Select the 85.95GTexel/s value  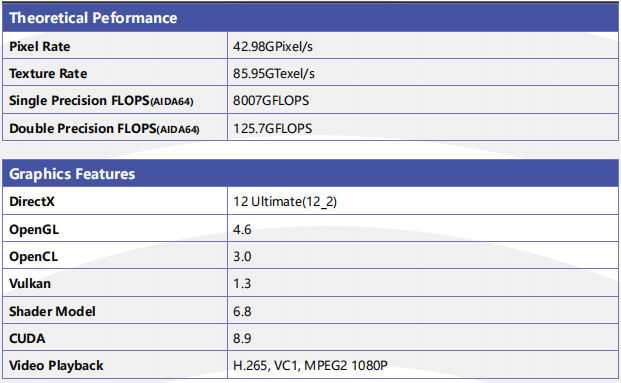pos(274,73)
